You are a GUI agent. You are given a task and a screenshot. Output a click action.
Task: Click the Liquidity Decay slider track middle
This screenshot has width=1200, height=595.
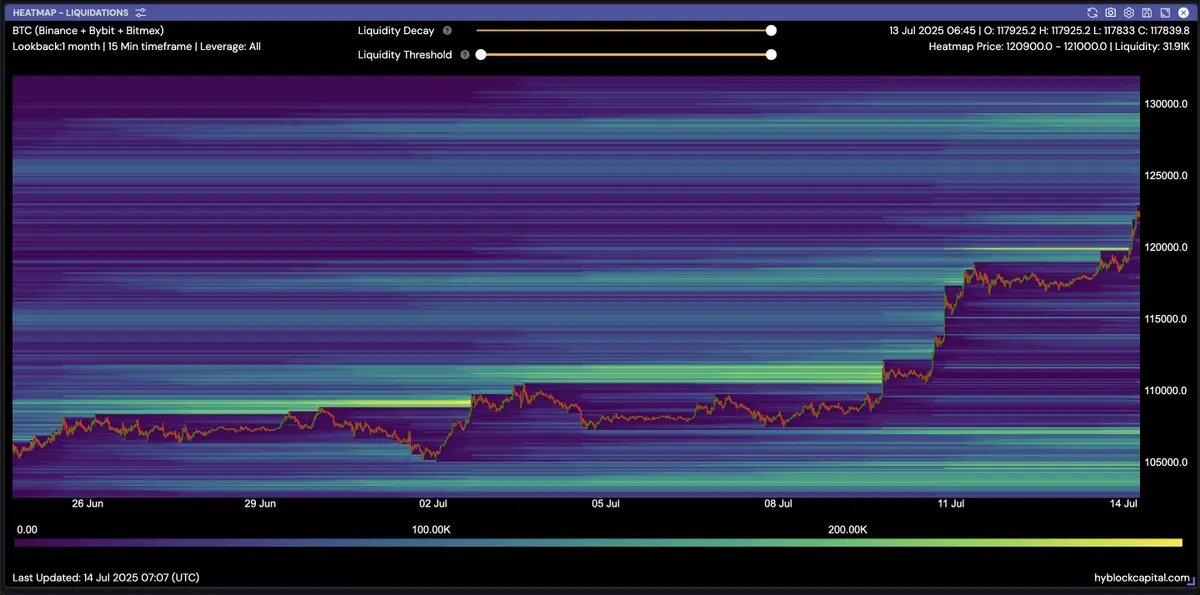click(x=624, y=31)
